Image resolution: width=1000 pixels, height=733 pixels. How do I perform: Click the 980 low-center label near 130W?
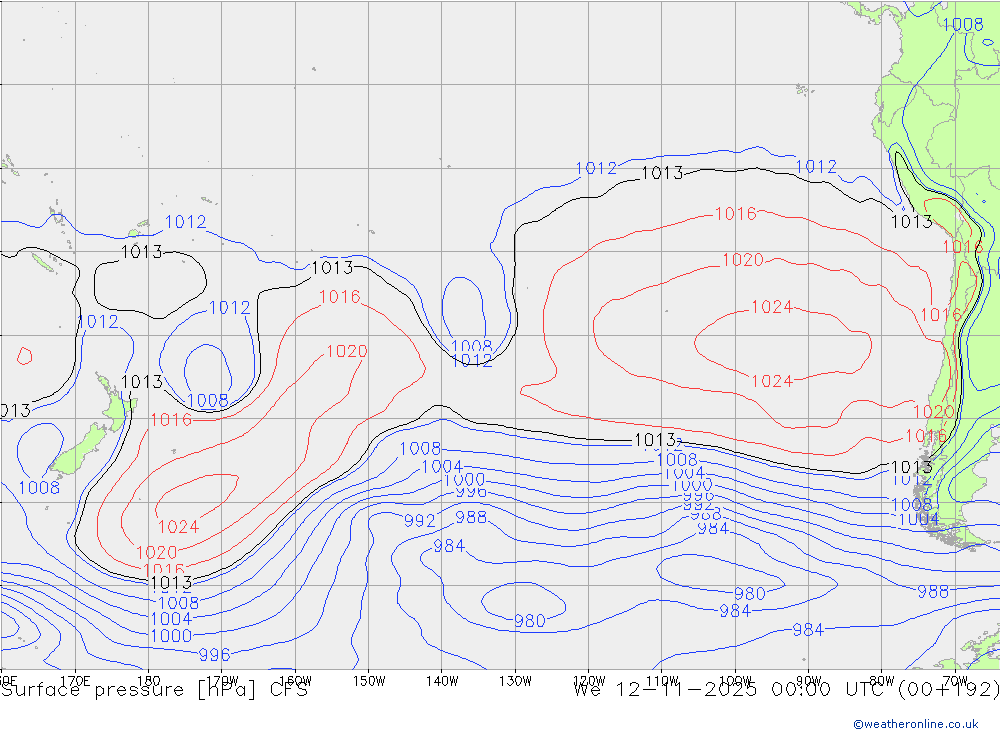[x=529, y=621]
